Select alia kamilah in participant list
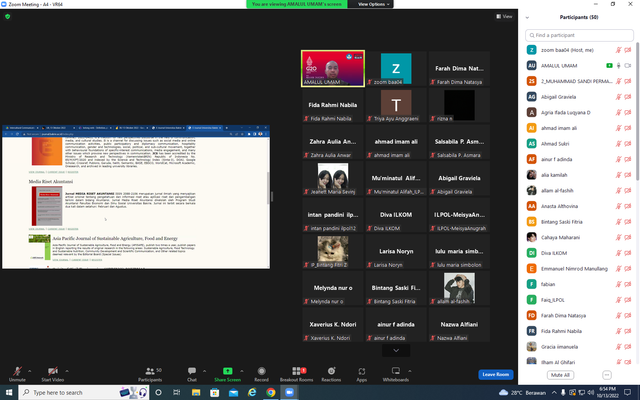Viewport: 640px width, 400px height. coord(579,175)
